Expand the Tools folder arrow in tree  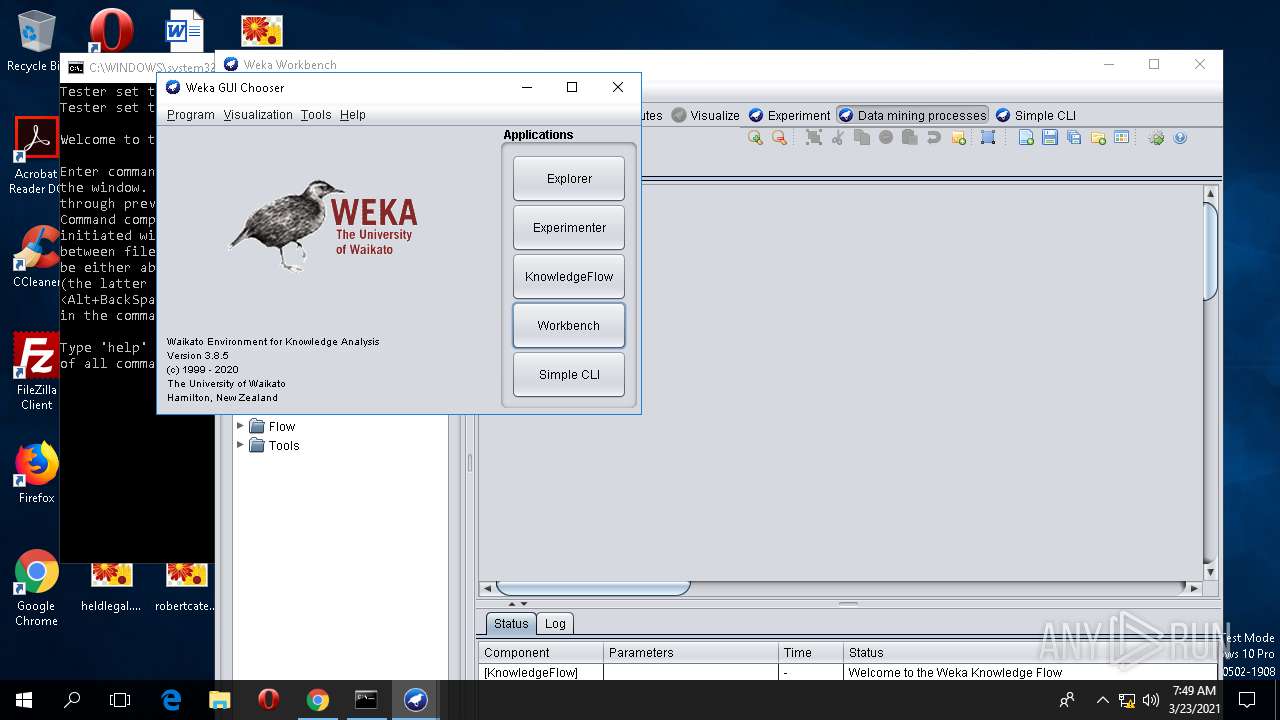click(240, 445)
